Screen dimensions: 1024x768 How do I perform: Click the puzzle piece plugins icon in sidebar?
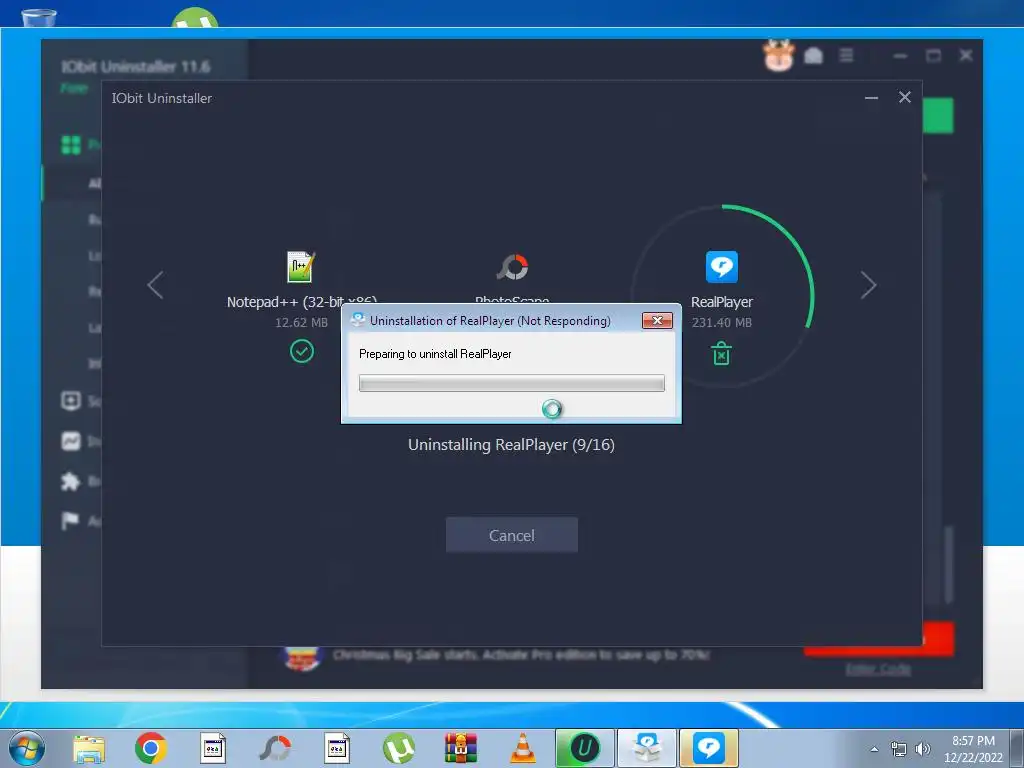71,481
